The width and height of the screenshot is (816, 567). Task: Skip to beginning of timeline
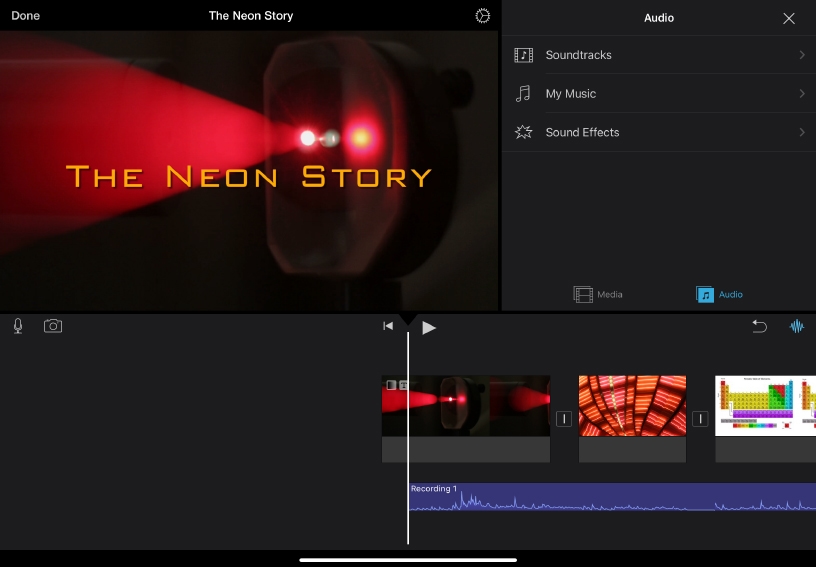388,326
